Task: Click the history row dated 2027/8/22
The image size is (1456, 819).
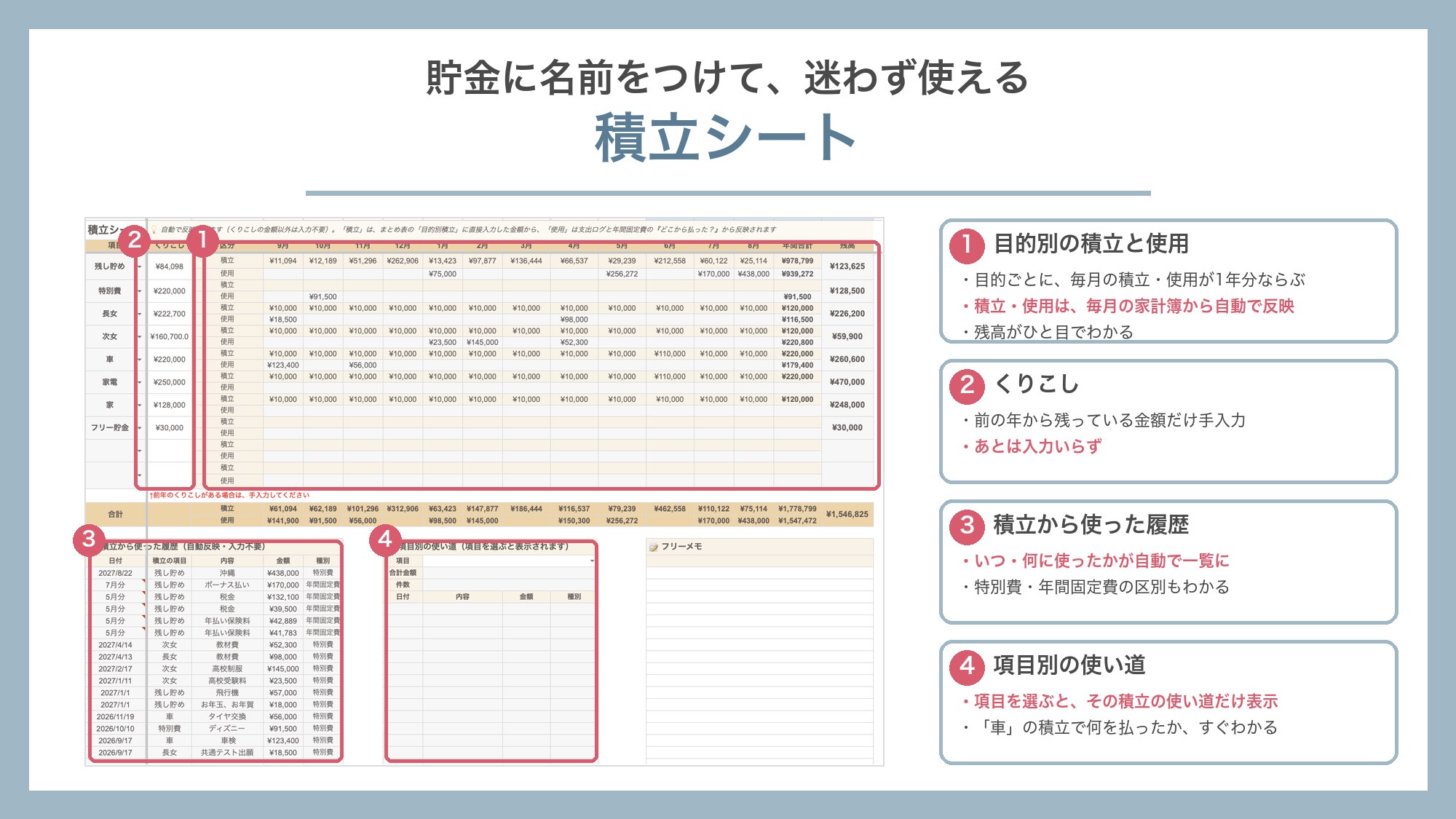Action: (x=215, y=573)
